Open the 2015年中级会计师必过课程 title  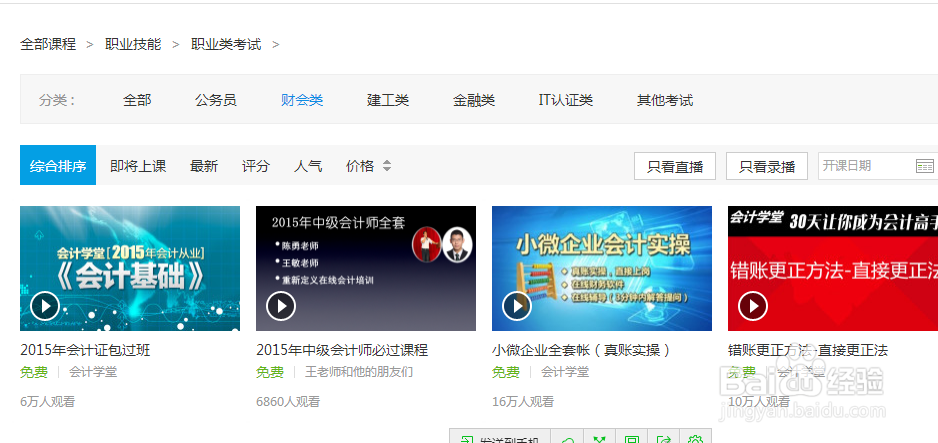coord(342,350)
